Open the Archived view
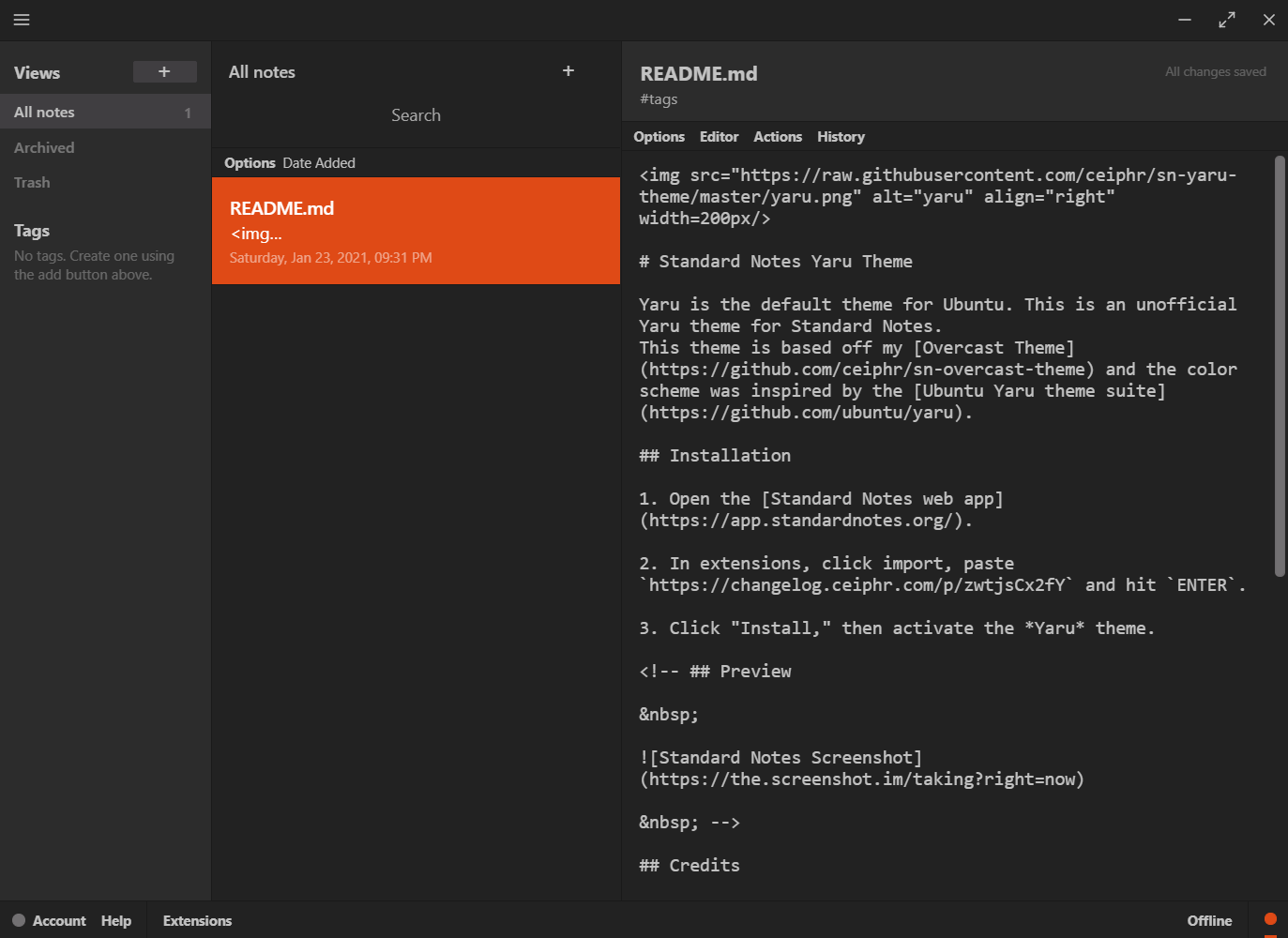 (44, 147)
